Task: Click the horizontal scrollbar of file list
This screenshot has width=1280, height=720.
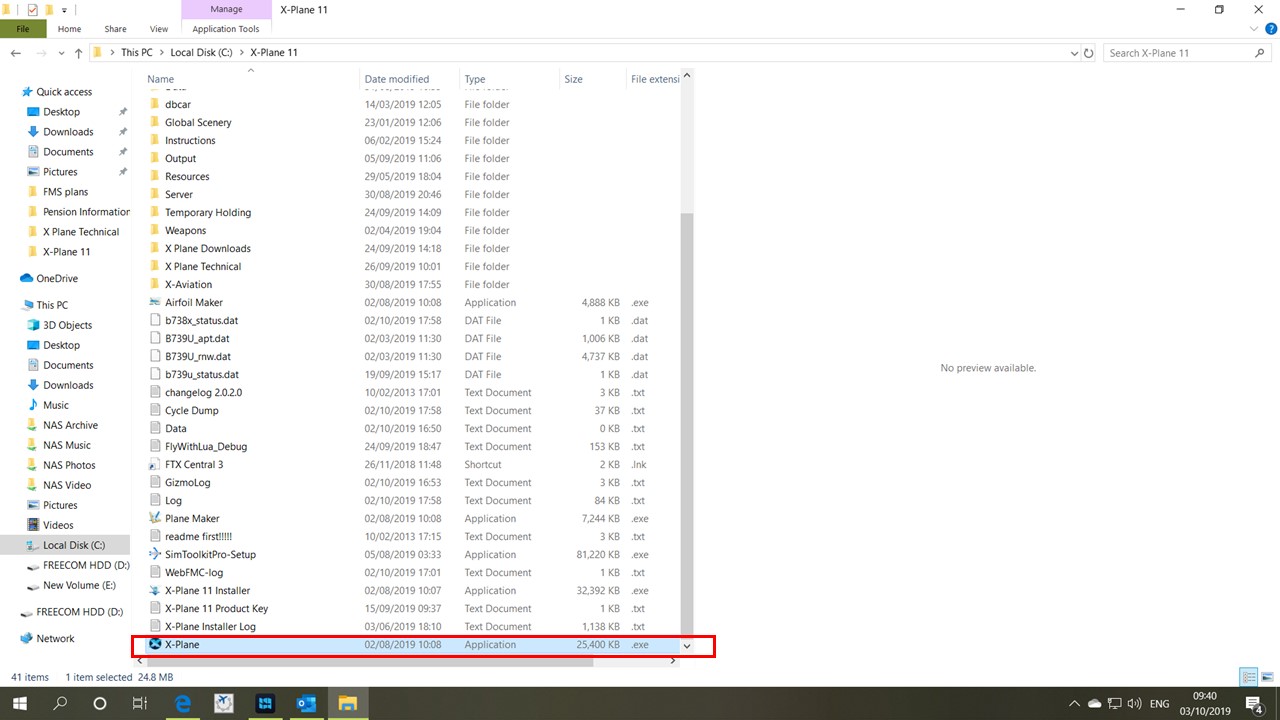Action: tap(370, 661)
